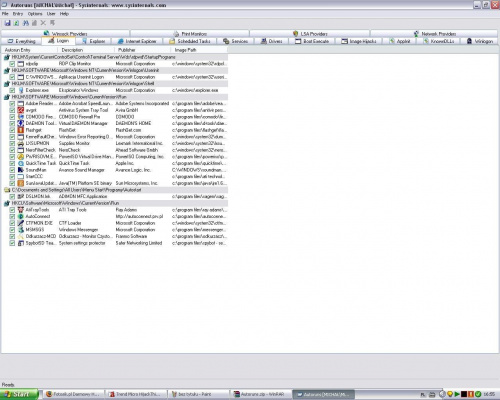The width and height of the screenshot is (500, 400).
Task: Click the SpybotSD TeaTimer entry icon
Action: tap(21, 243)
